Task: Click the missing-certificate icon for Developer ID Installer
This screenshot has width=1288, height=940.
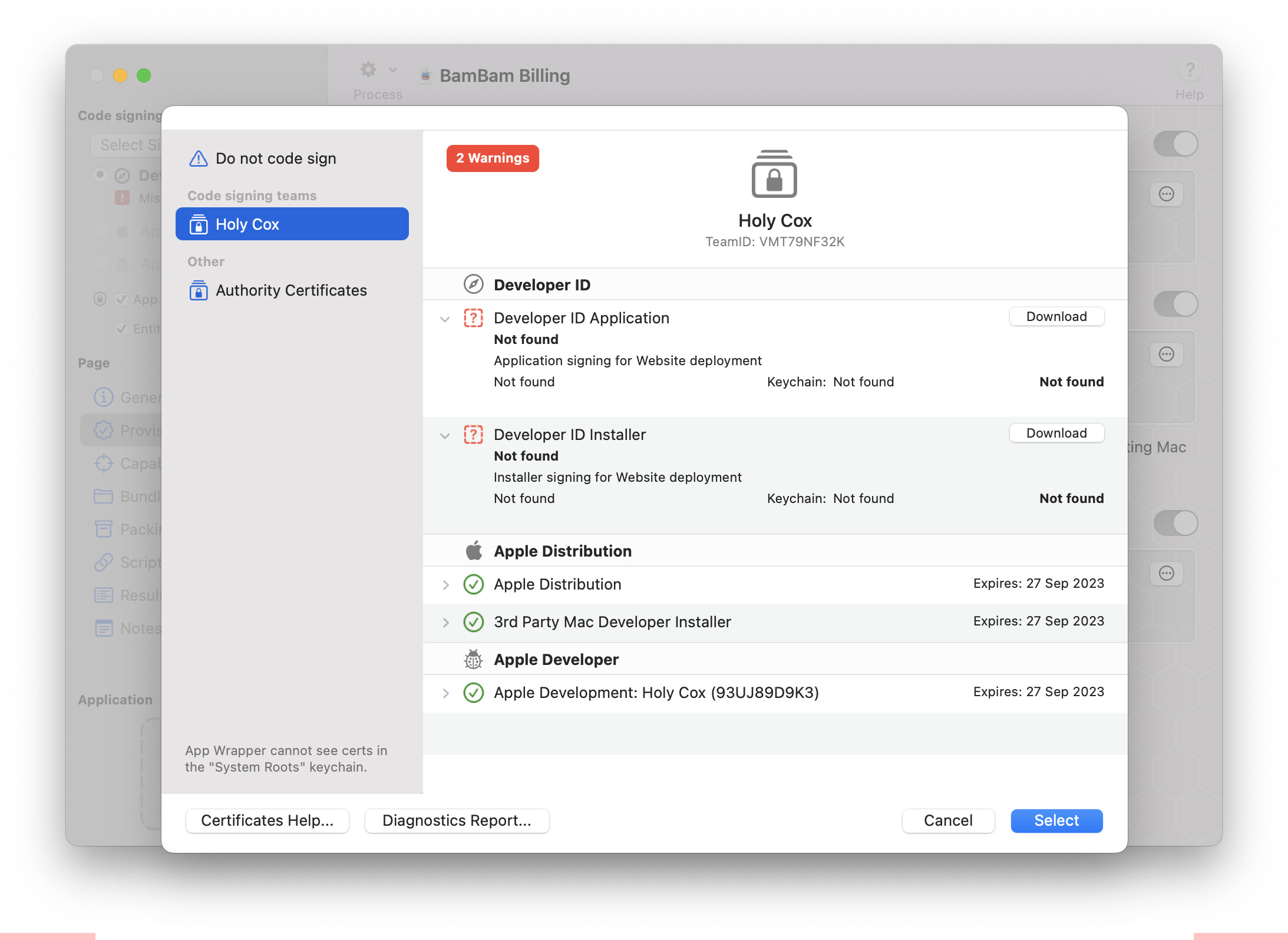Action: point(473,435)
